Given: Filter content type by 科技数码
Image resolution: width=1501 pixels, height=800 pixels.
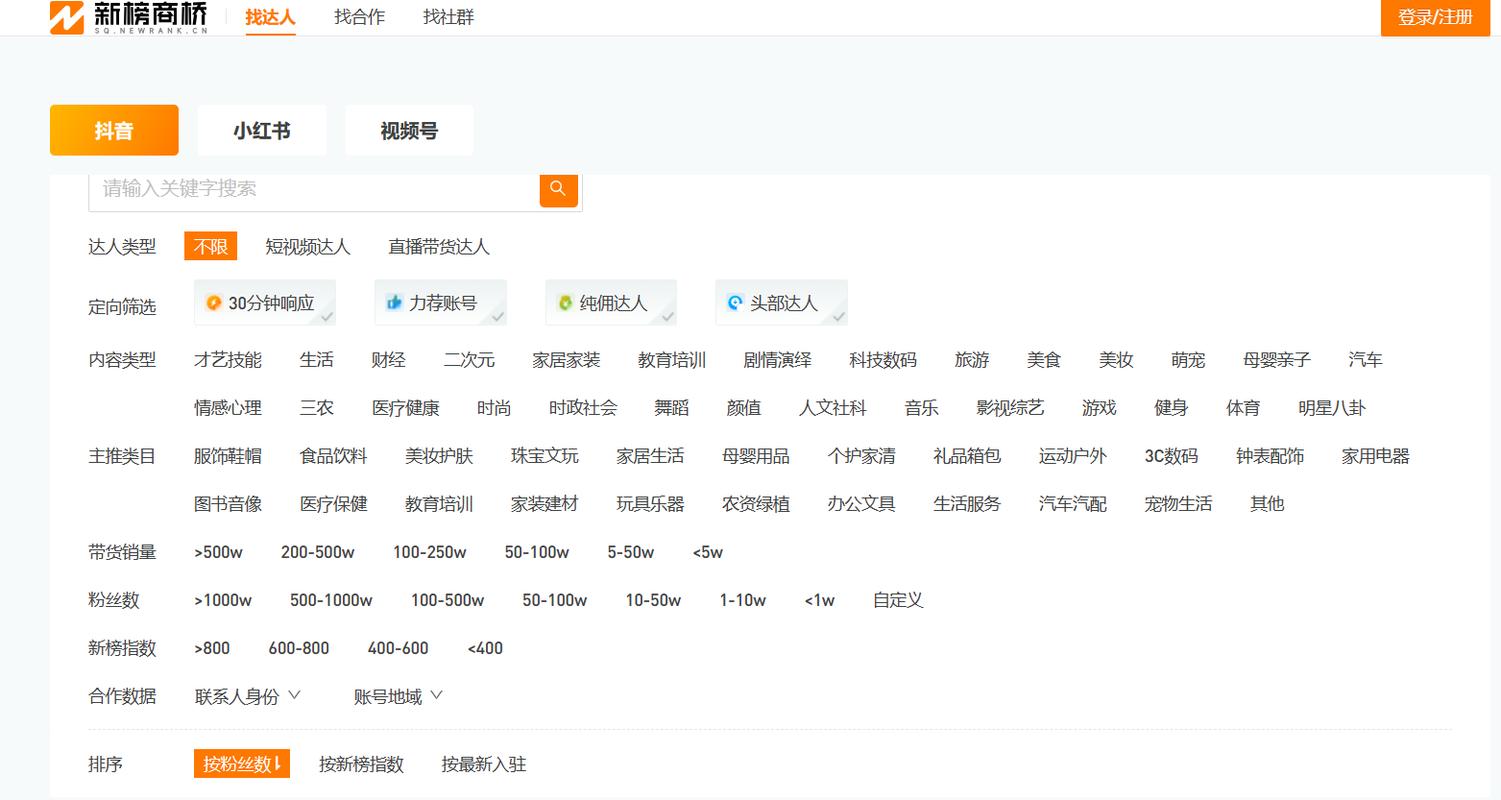Looking at the screenshot, I should [x=883, y=360].
